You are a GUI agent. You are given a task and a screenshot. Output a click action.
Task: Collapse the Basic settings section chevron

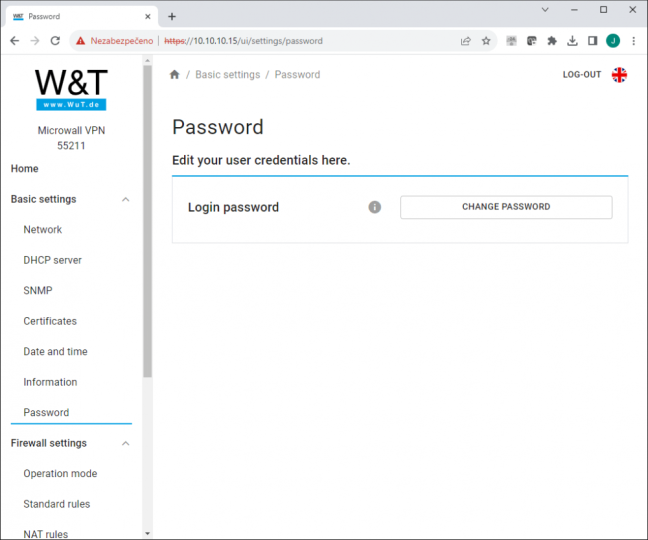[x=126, y=200]
